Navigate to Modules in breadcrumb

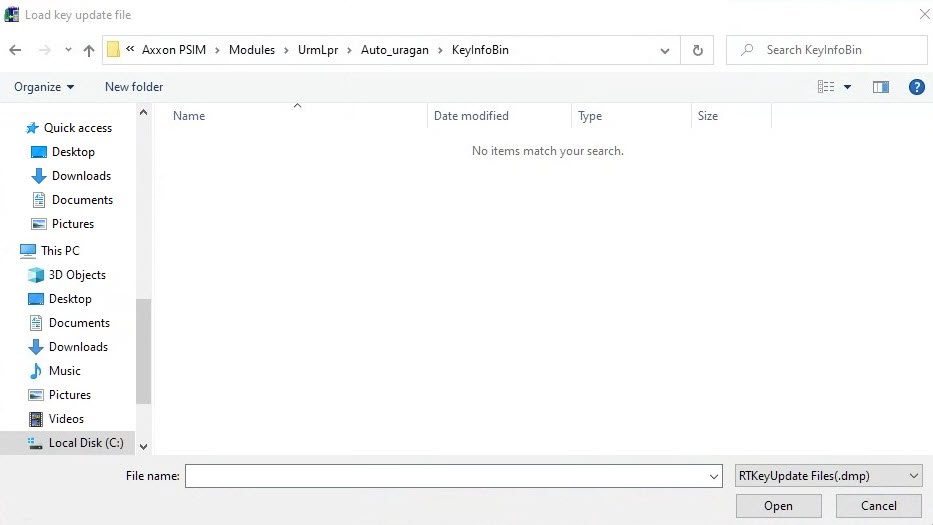pyautogui.click(x=252, y=50)
